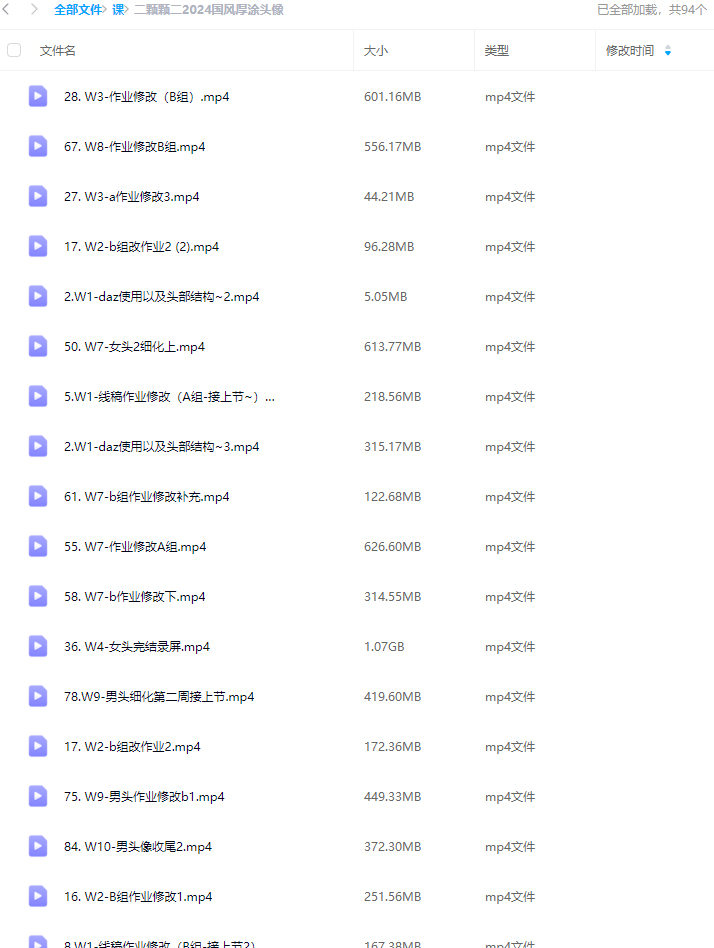Open file 2.W1-daz使用以及头部结构~2.mp4
714x948 pixels.
pyautogui.click(x=161, y=297)
